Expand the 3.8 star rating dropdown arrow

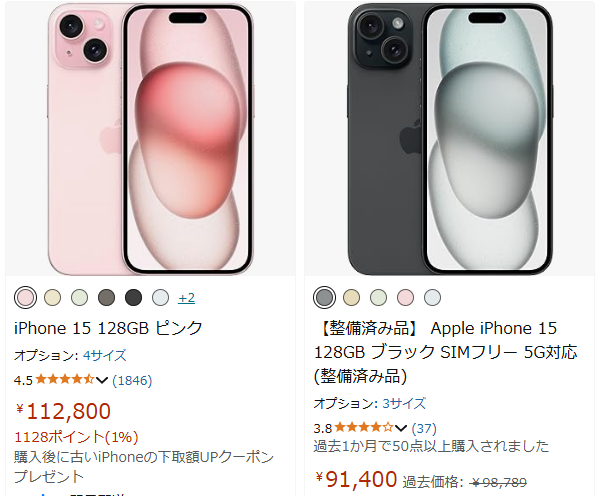point(401,428)
